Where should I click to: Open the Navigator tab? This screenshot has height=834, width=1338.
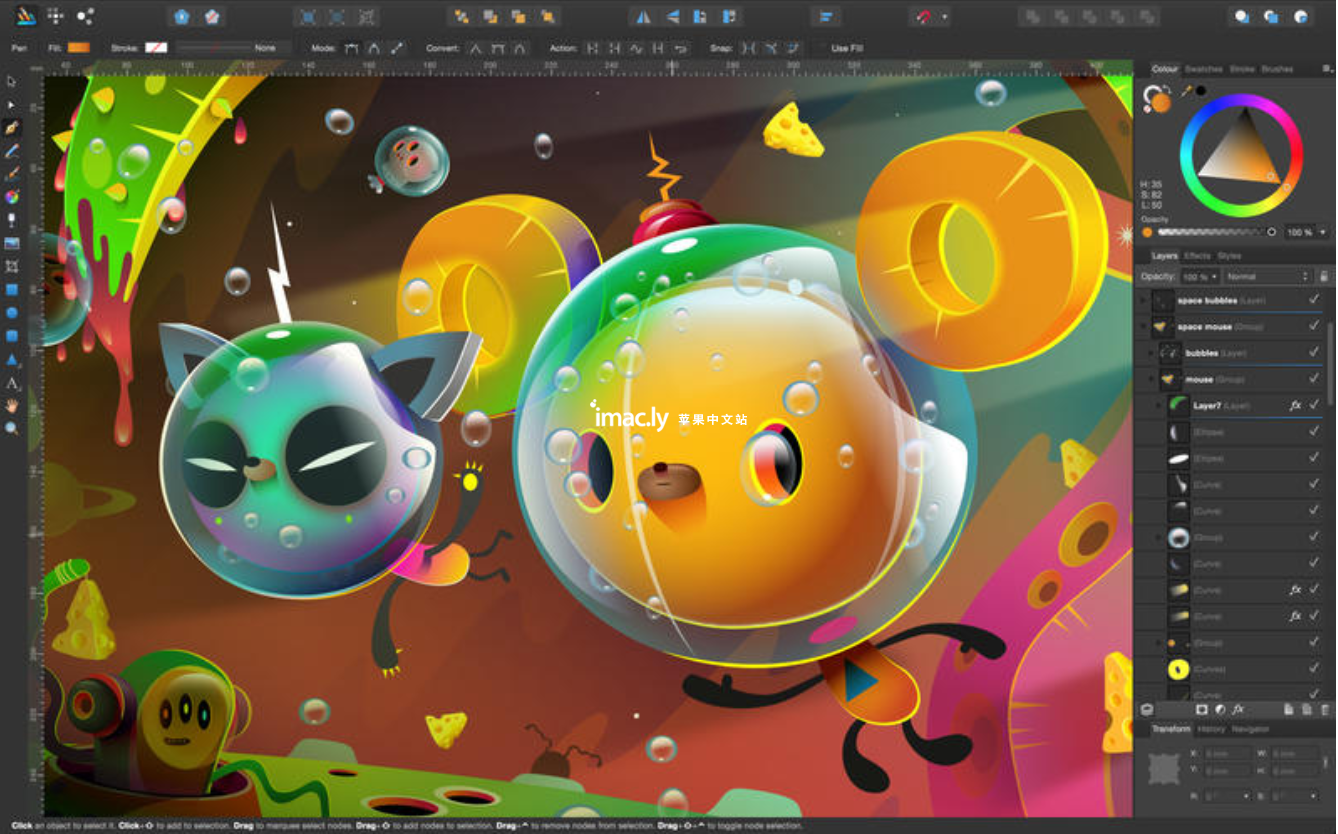coord(1250,729)
